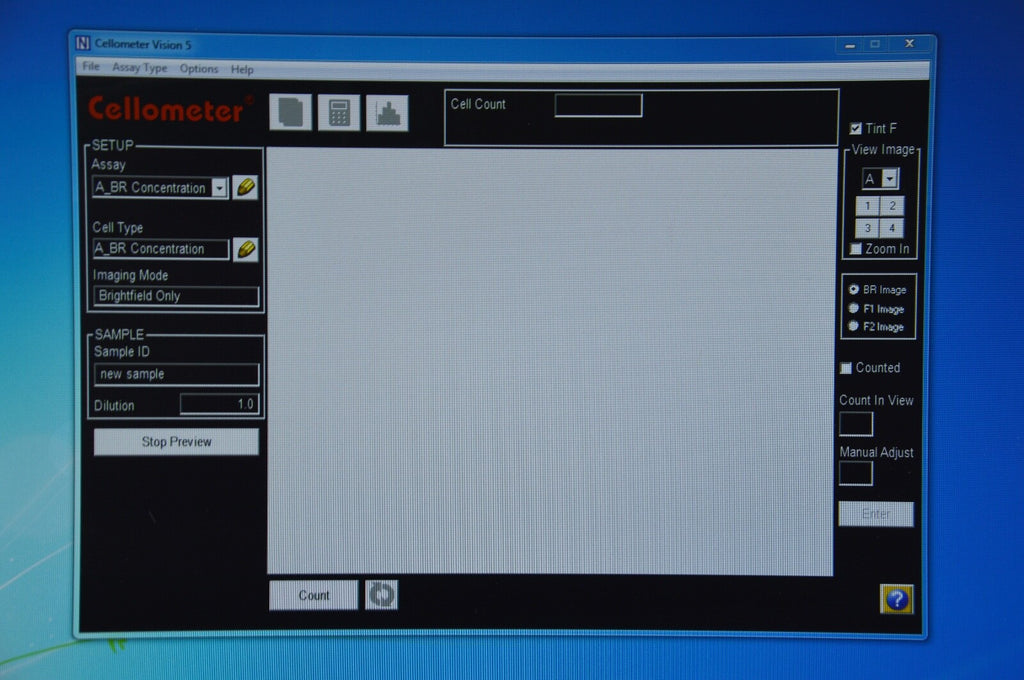The height and width of the screenshot is (680, 1024).
Task: Enable the Zoom In checkbox
Action: point(855,249)
